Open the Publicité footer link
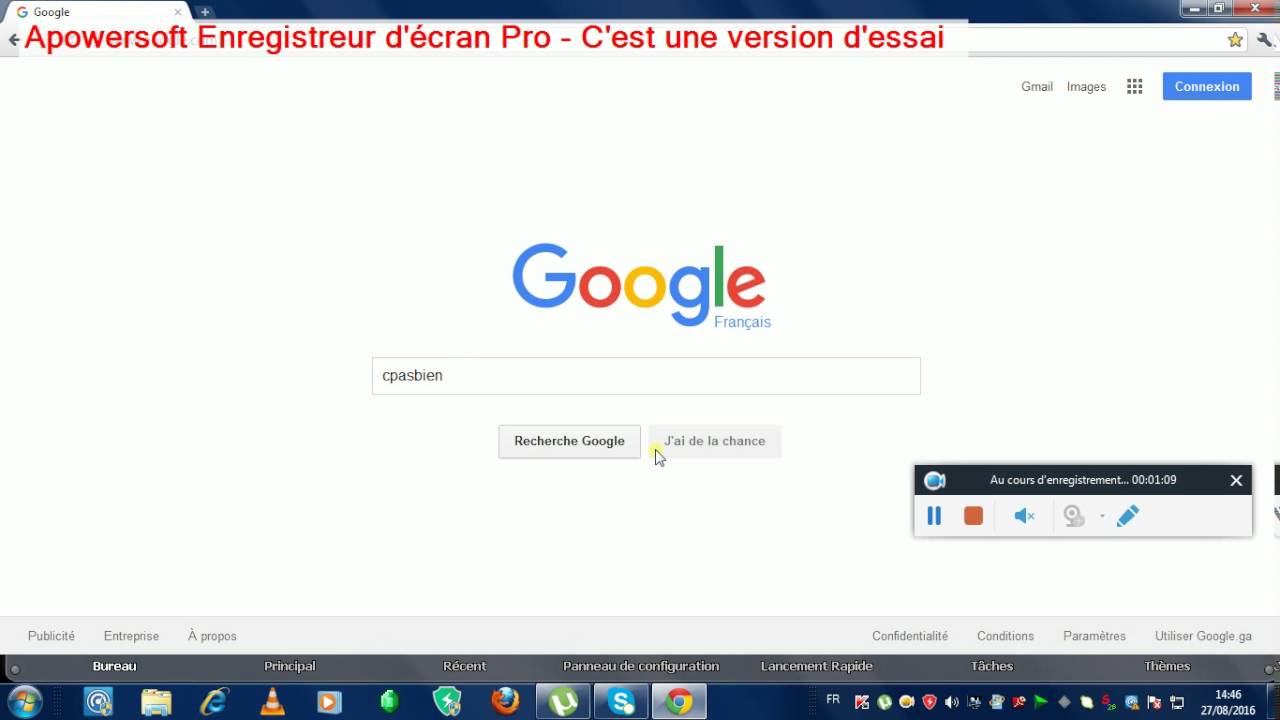 pos(51,636)
